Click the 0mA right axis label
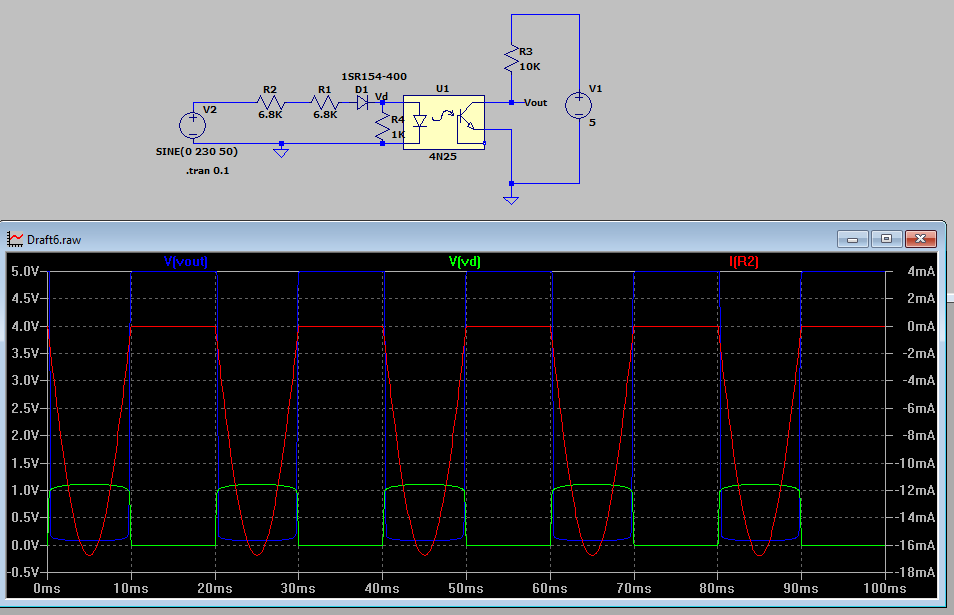The height and width of the screenshot is (615, 954). pos(921,326)
